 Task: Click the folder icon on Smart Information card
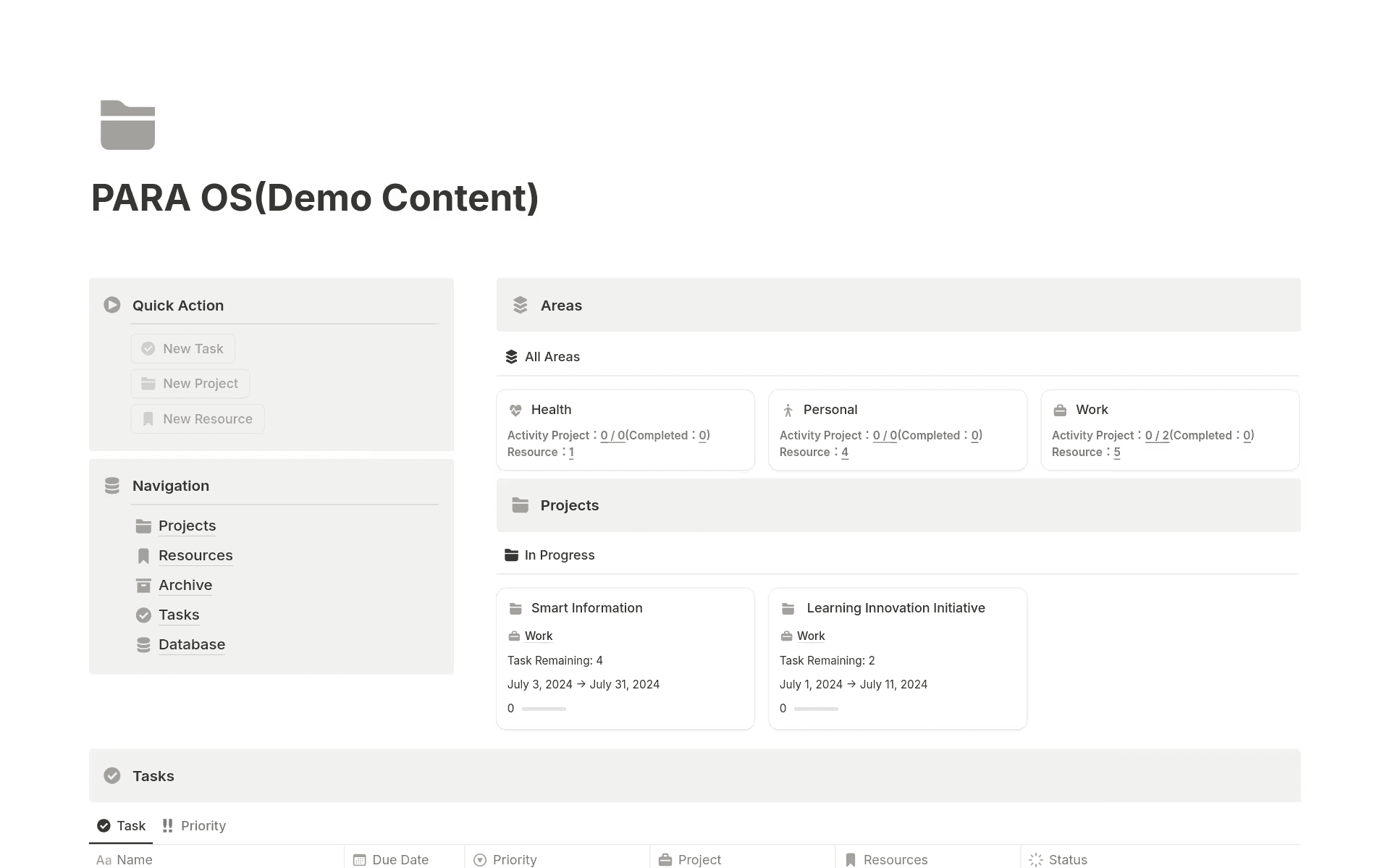tap(515, 608)
